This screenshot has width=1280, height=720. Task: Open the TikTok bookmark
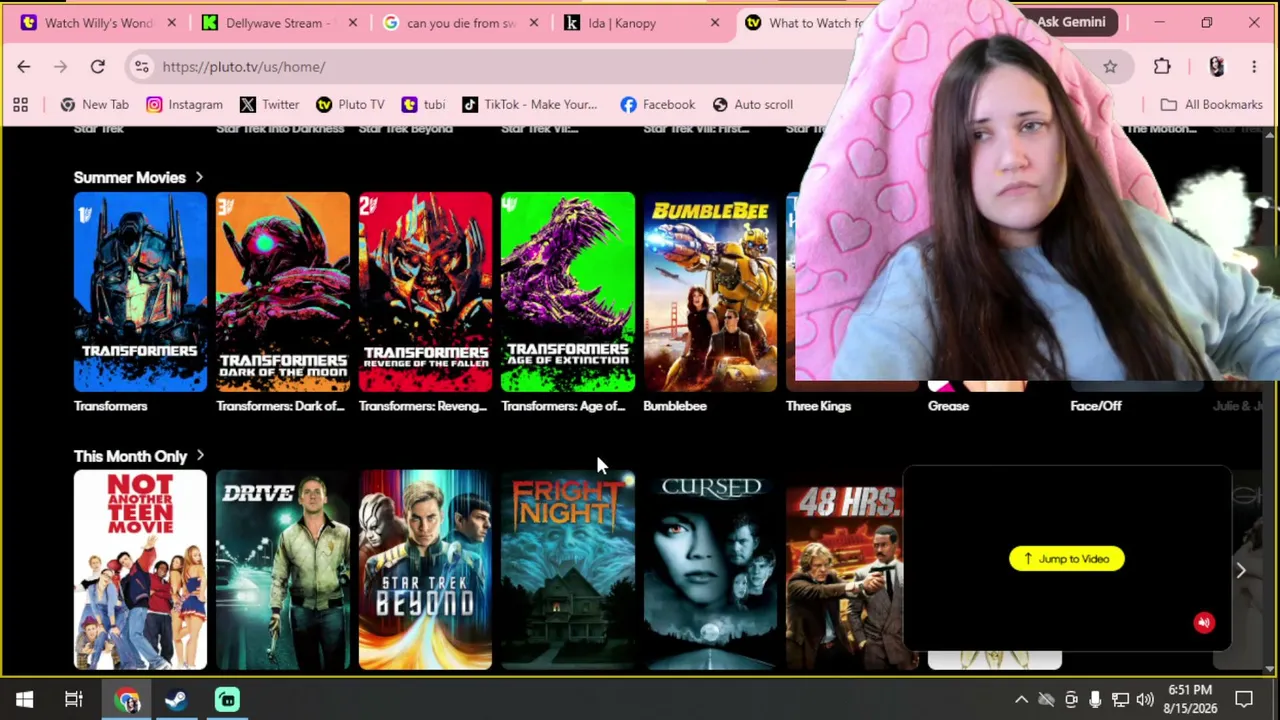tap(529, 104)
